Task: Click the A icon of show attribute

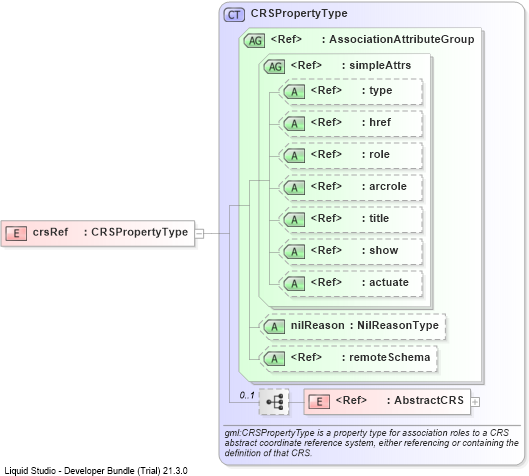Action: coord(294,252)
